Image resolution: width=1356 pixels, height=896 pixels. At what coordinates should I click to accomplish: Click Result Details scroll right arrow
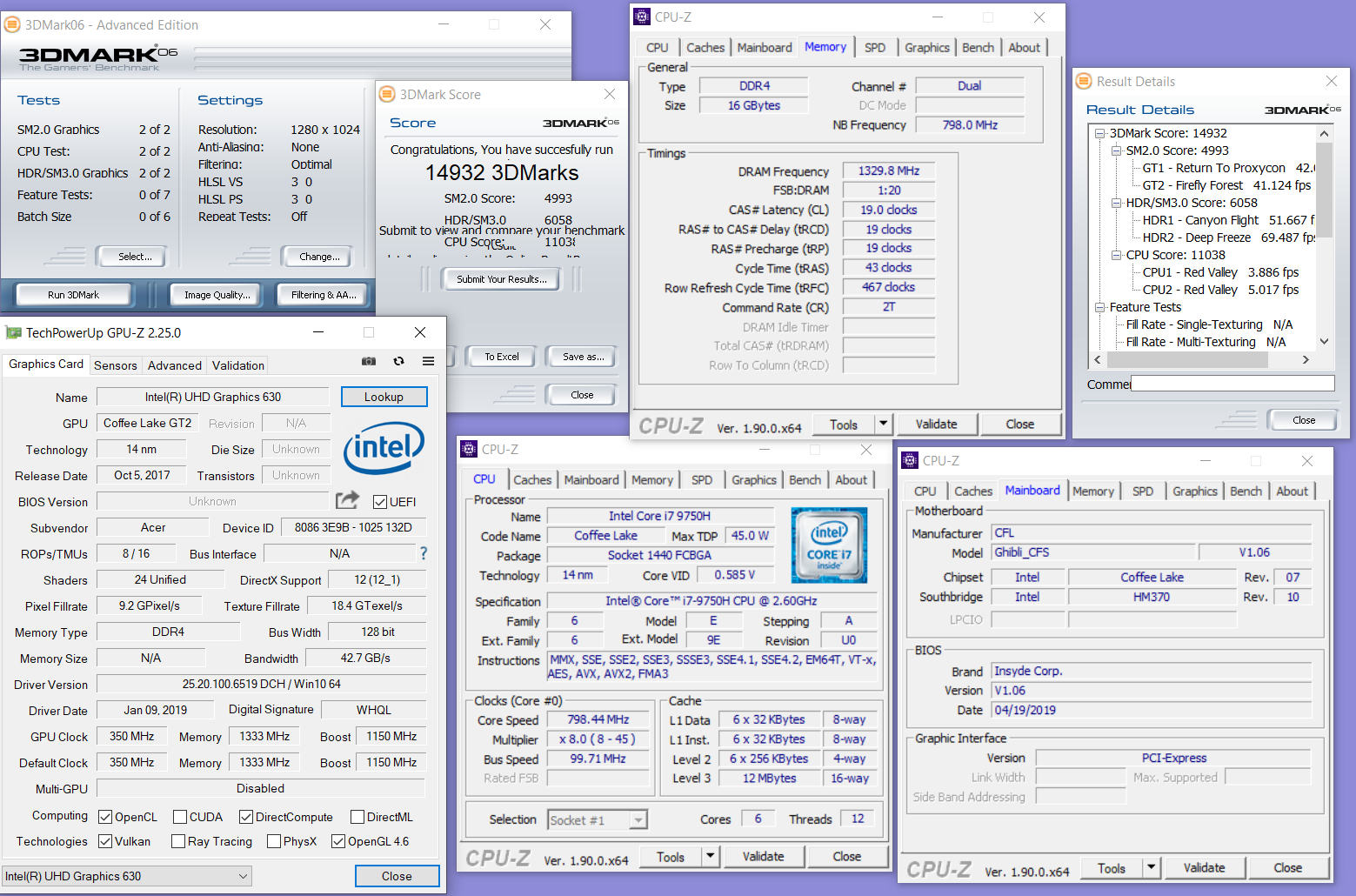click(x=1306, y=359)
